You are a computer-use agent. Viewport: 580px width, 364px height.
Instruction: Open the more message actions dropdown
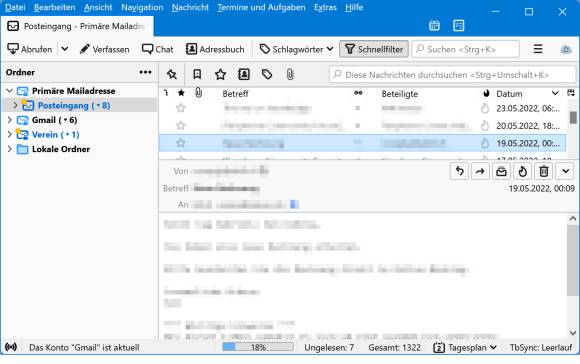pos(565,171)
